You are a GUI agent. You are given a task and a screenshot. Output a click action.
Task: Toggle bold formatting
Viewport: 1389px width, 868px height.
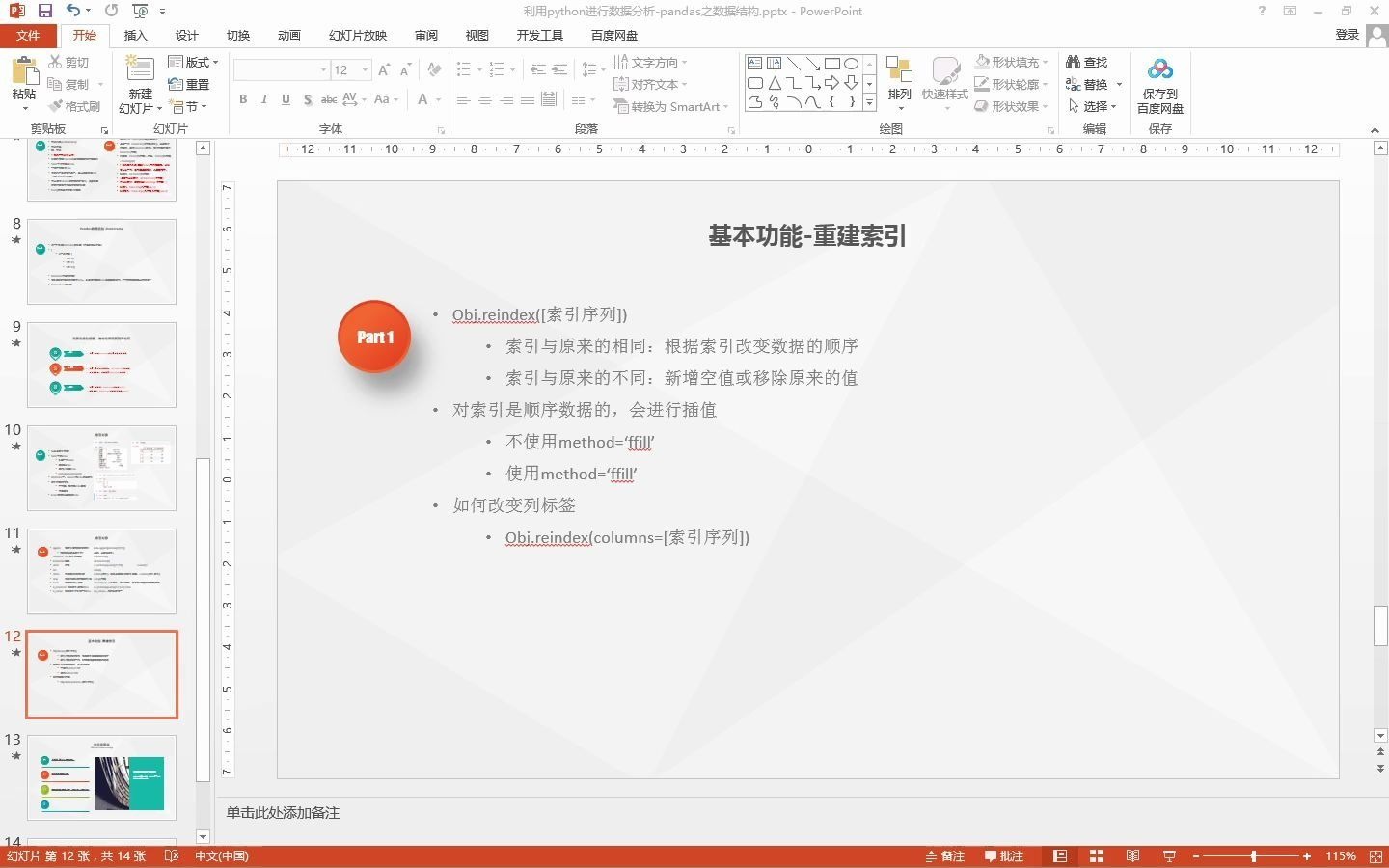click(x=243, y=99)
